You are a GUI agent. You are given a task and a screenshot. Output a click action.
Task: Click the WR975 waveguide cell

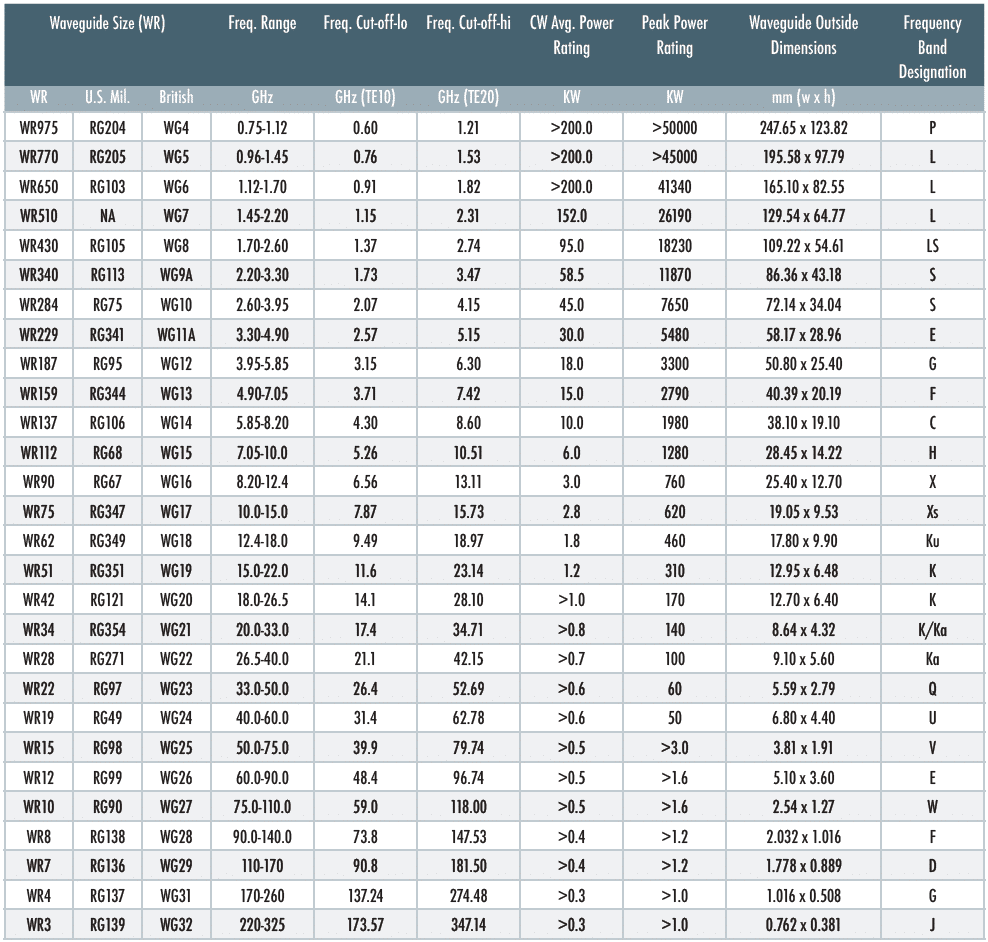[x=39, y=128]
